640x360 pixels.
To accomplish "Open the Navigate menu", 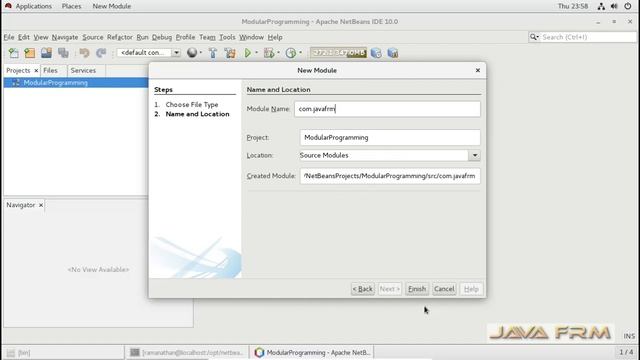I will pos(65,37).
